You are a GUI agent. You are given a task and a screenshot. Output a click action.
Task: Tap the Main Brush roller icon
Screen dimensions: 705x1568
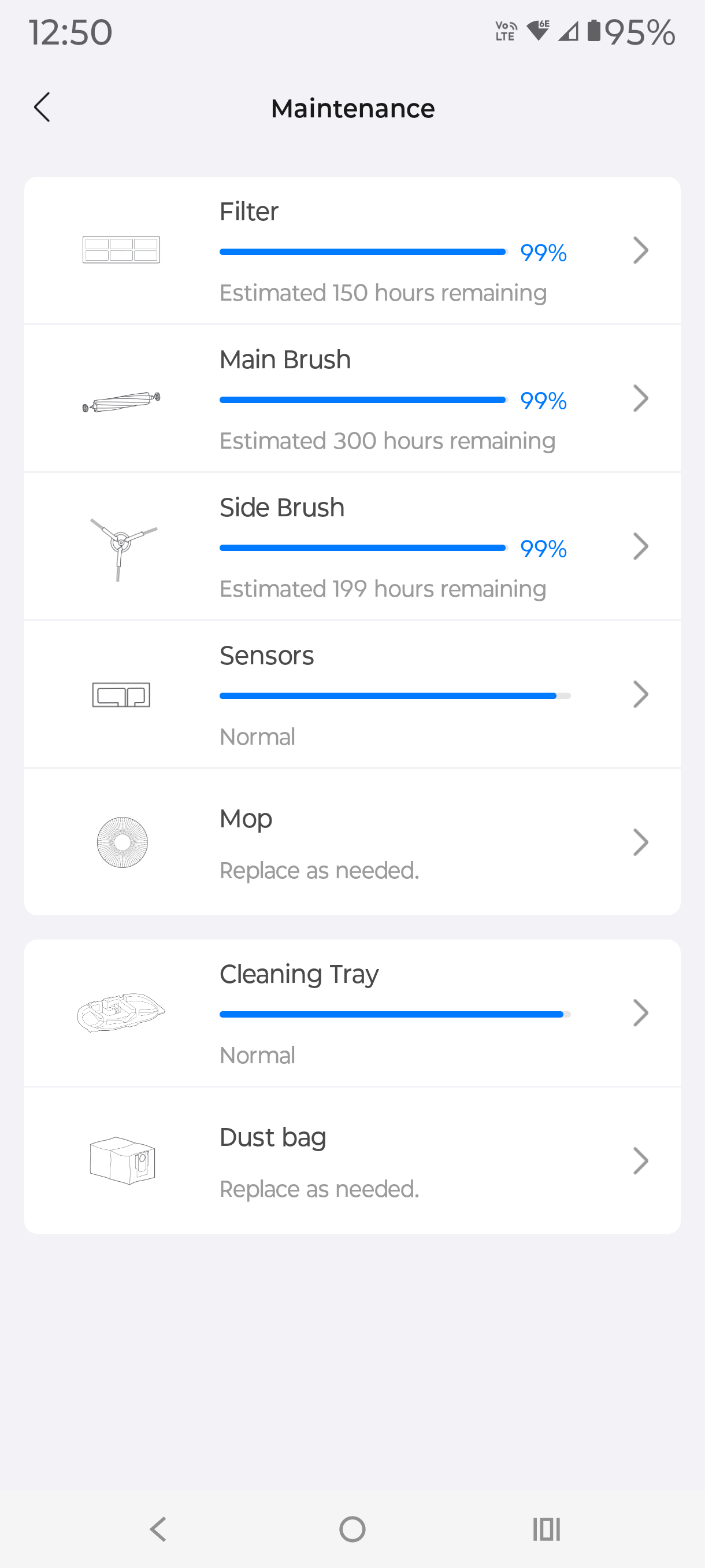(121, 402)
